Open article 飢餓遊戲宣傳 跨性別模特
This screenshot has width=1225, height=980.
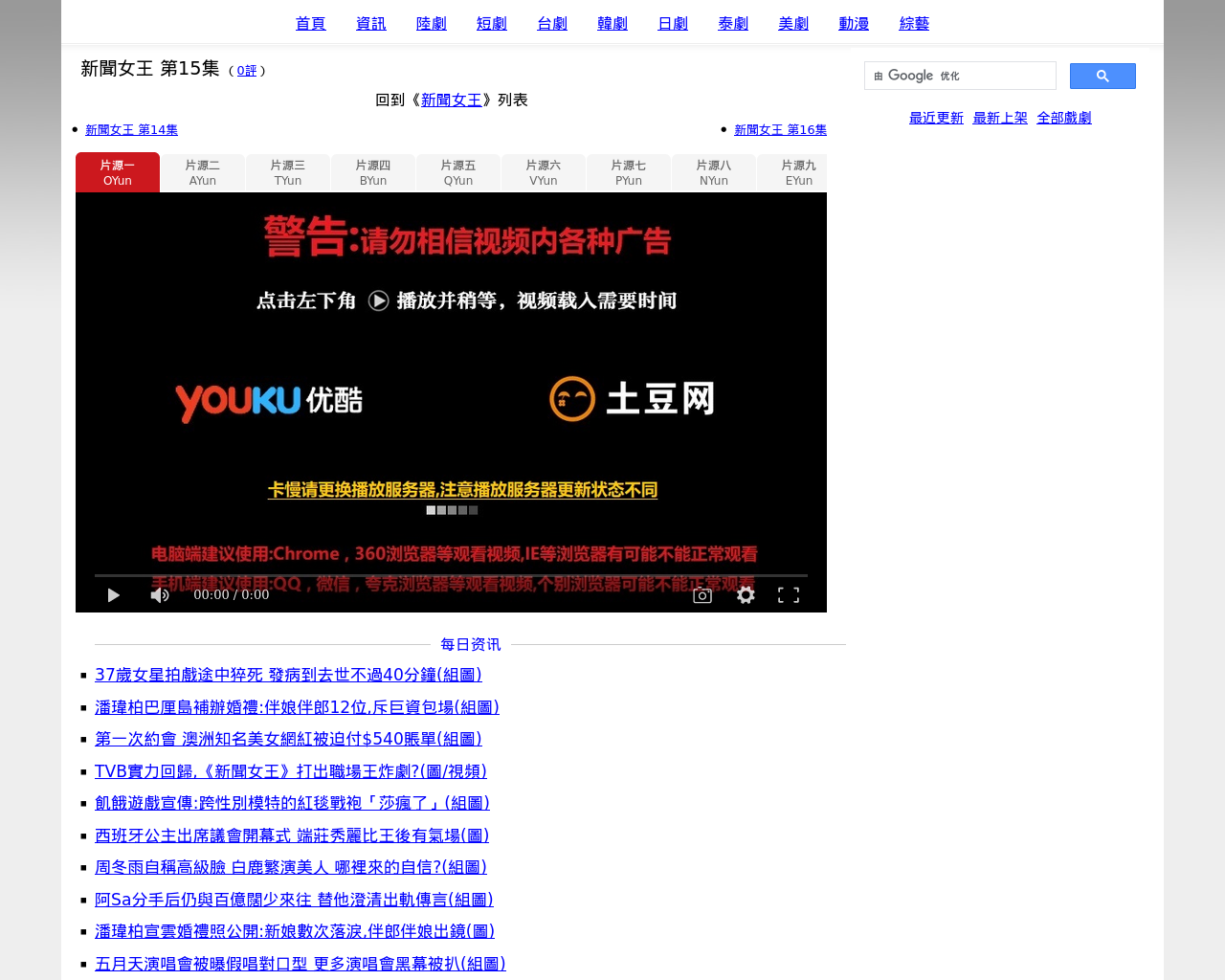pos(292,803)
